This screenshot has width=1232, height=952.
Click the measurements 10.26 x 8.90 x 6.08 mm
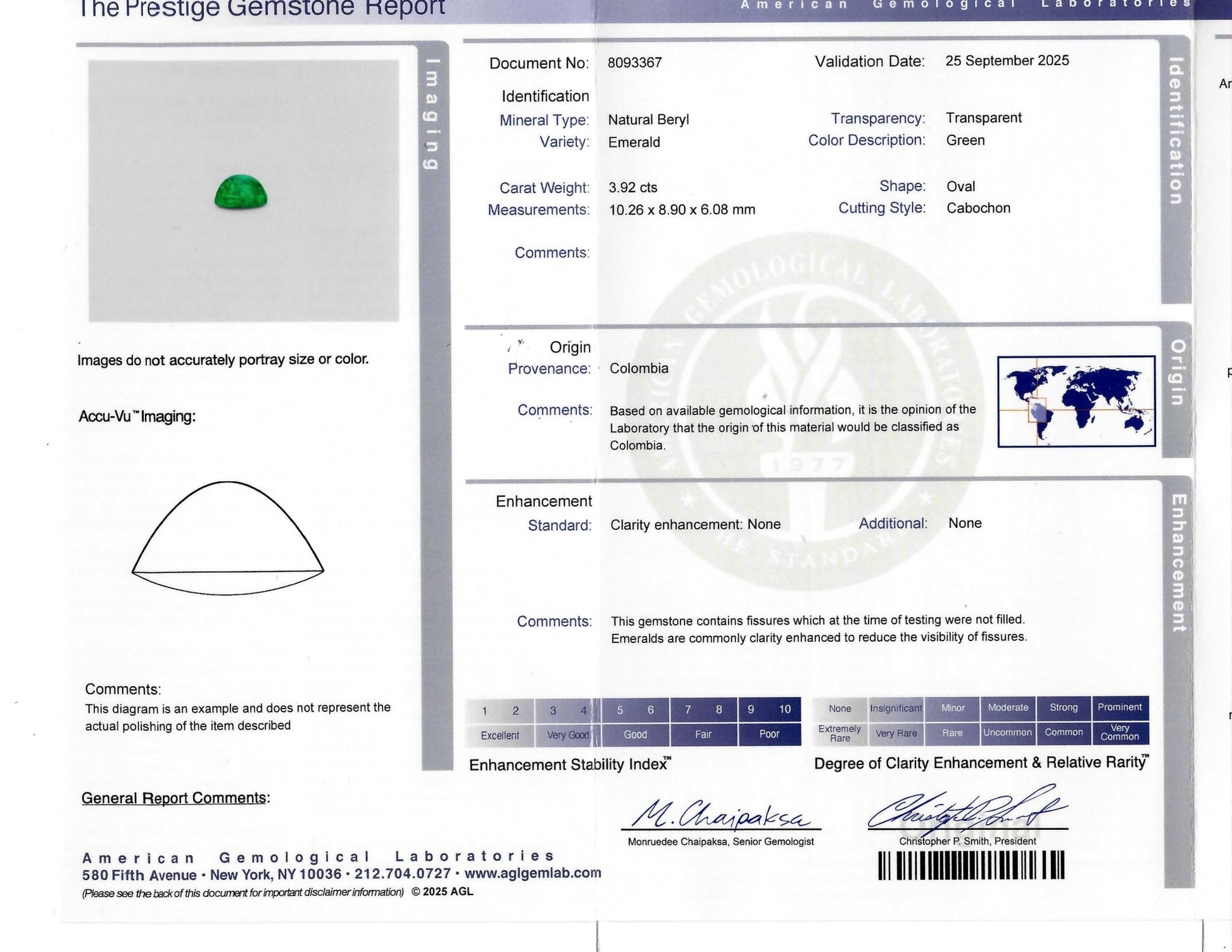(x=682, y=210)
